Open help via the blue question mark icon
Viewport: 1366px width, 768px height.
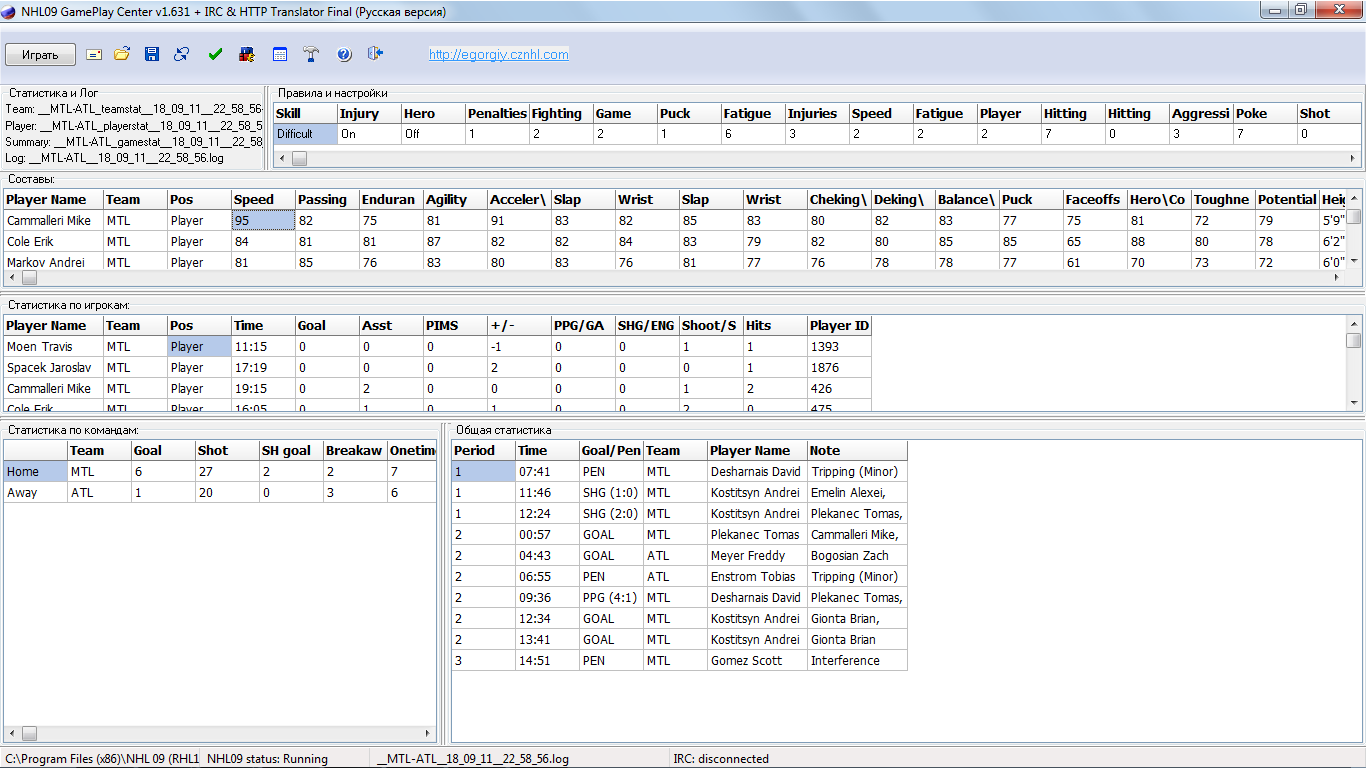(344, 54)
